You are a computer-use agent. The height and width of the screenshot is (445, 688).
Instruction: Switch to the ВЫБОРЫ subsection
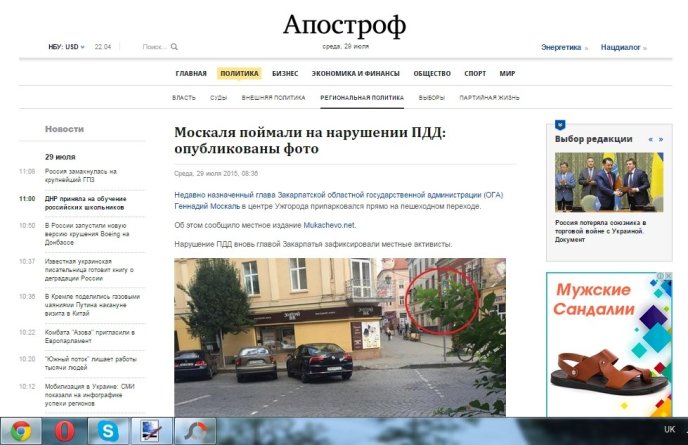432,97
